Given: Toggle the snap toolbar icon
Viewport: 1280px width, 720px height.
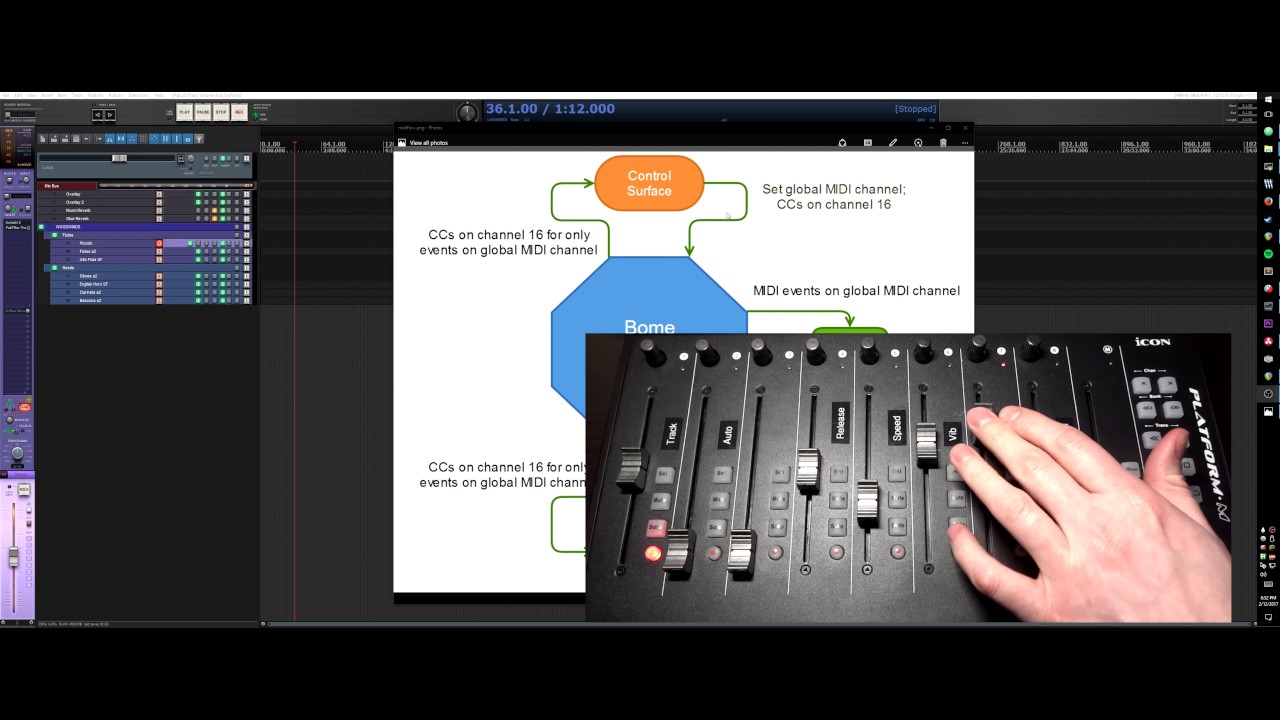Looking at the screenshot, I should coord(176,139).
